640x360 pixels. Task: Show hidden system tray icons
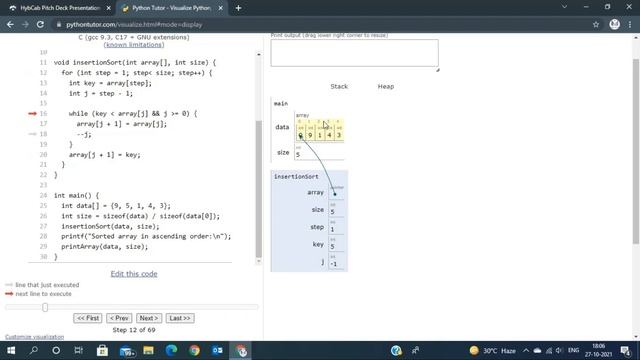pyautogui.click(x=526, y=351)
